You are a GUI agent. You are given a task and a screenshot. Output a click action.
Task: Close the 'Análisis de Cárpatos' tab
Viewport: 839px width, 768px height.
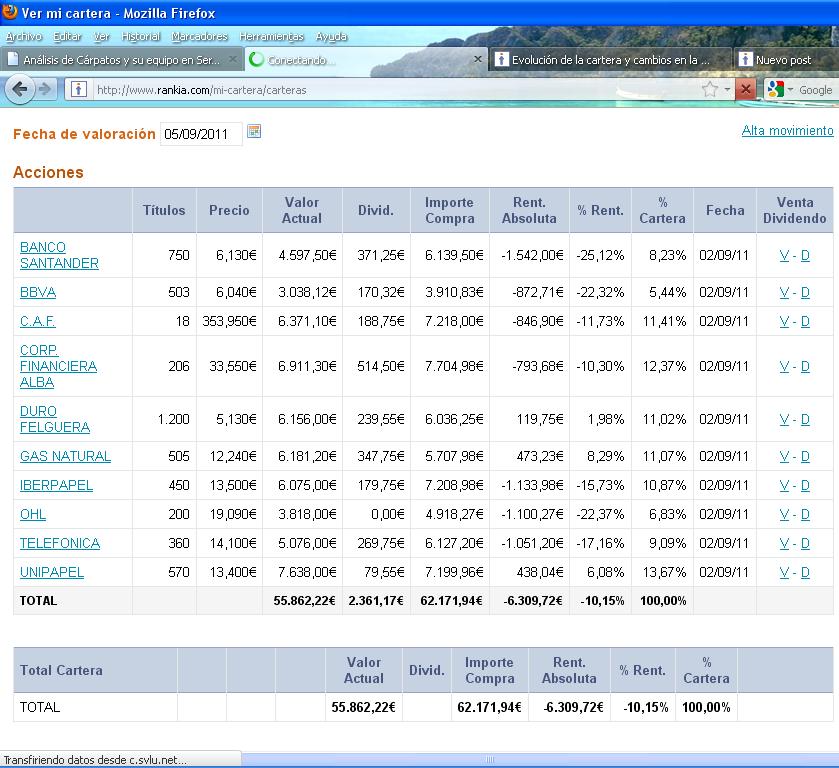233,60
